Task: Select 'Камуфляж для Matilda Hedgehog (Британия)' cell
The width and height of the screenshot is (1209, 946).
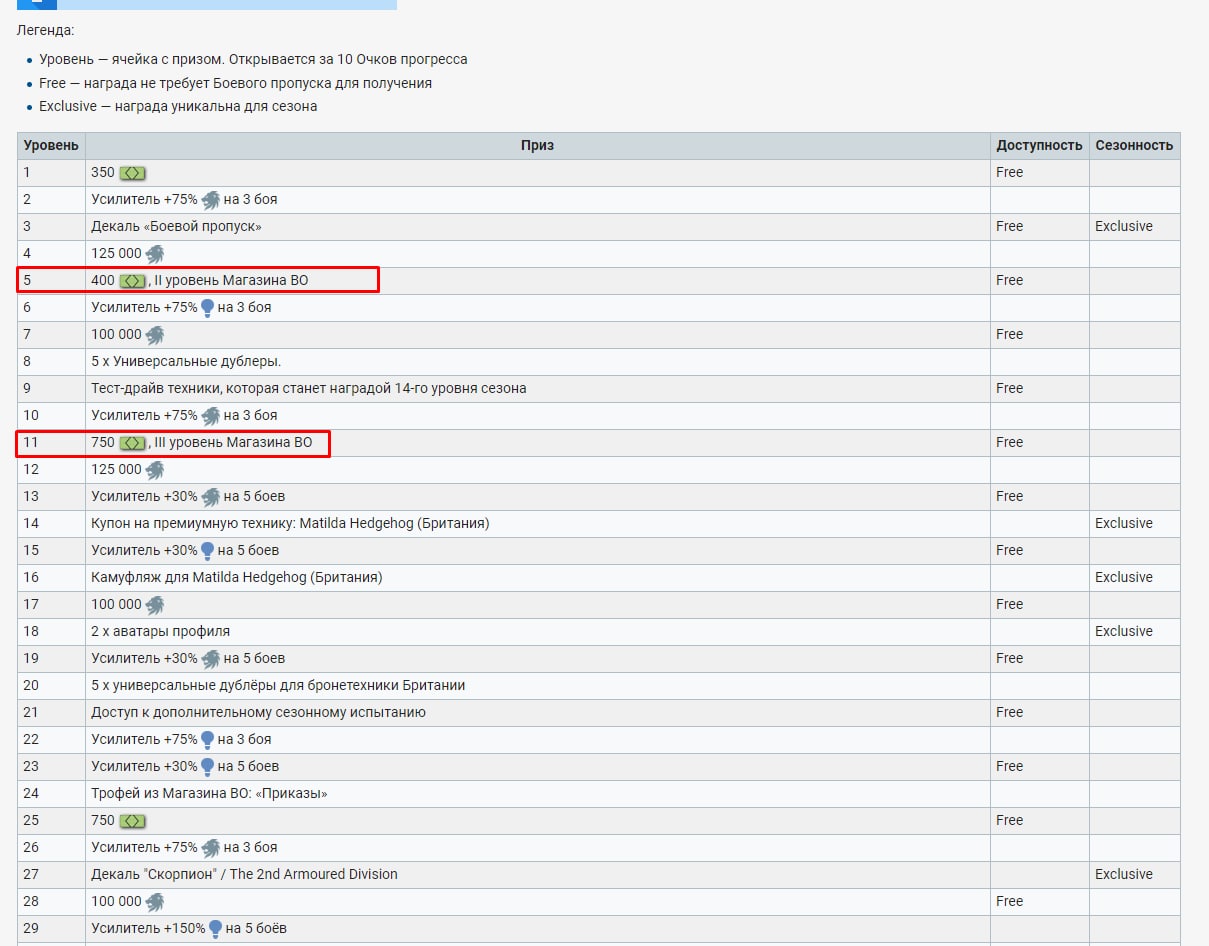Action: (x=537, y=578)
